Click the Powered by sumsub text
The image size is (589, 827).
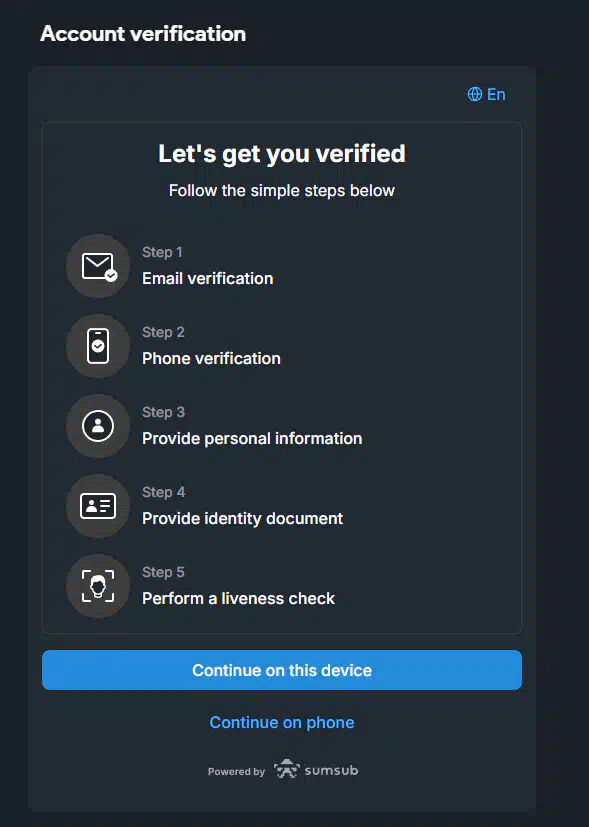283,771
